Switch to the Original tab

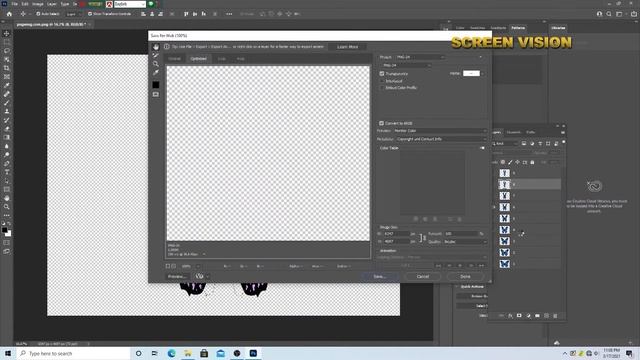coord(174,59)
